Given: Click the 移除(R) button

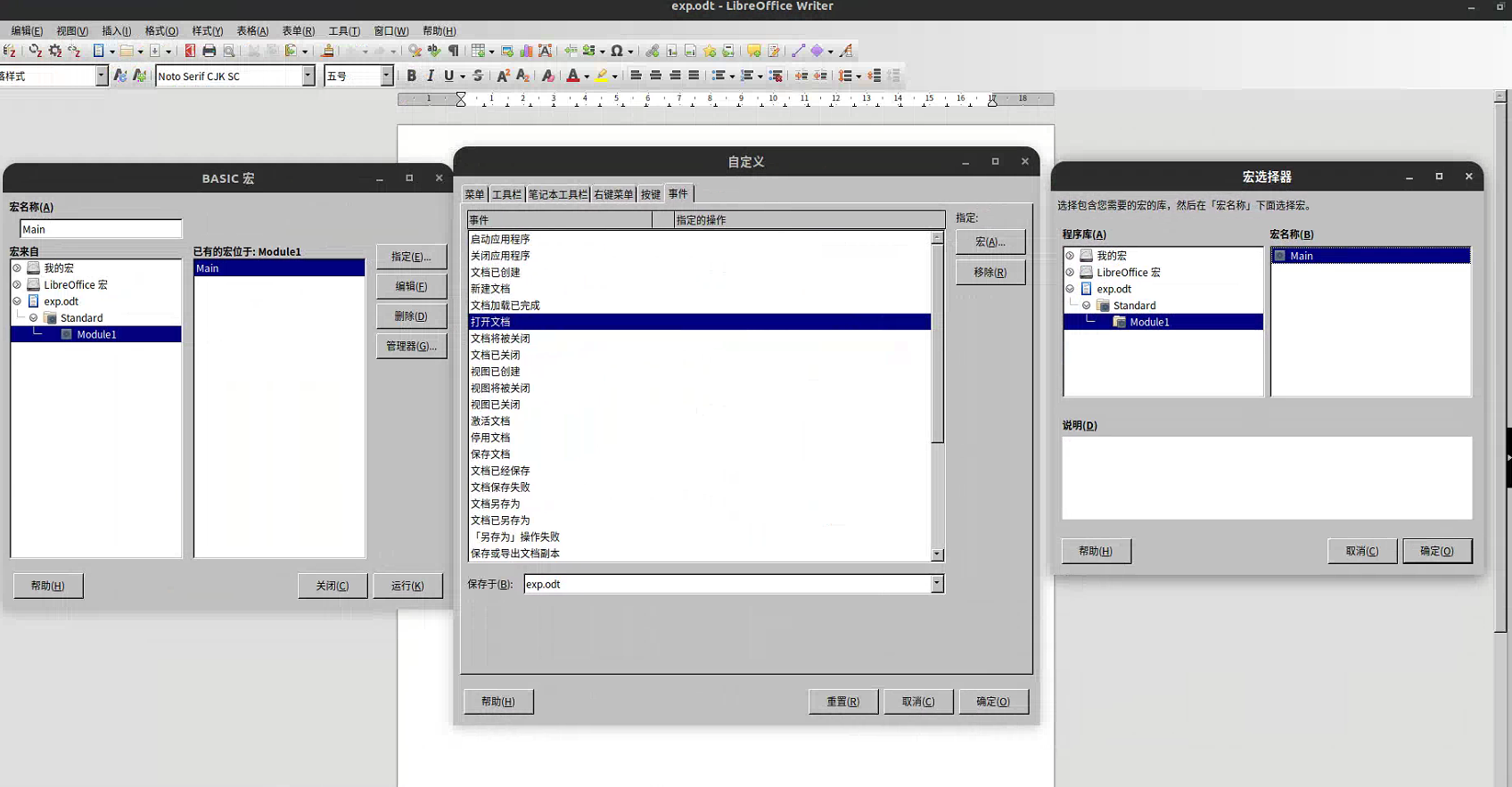Looking at the screenshot, I should tap(990, 272).
